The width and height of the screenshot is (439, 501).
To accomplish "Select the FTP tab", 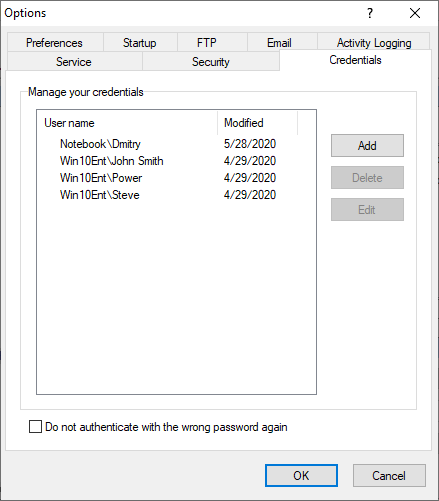I will coord(212,43).
